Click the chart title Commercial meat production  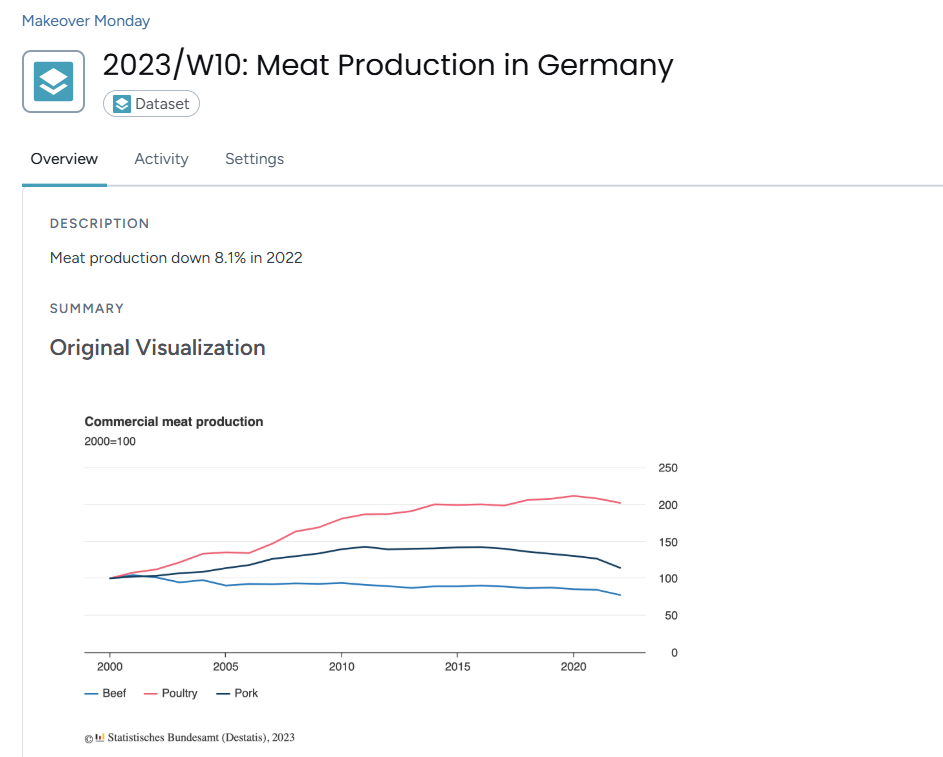coord(173,421)
